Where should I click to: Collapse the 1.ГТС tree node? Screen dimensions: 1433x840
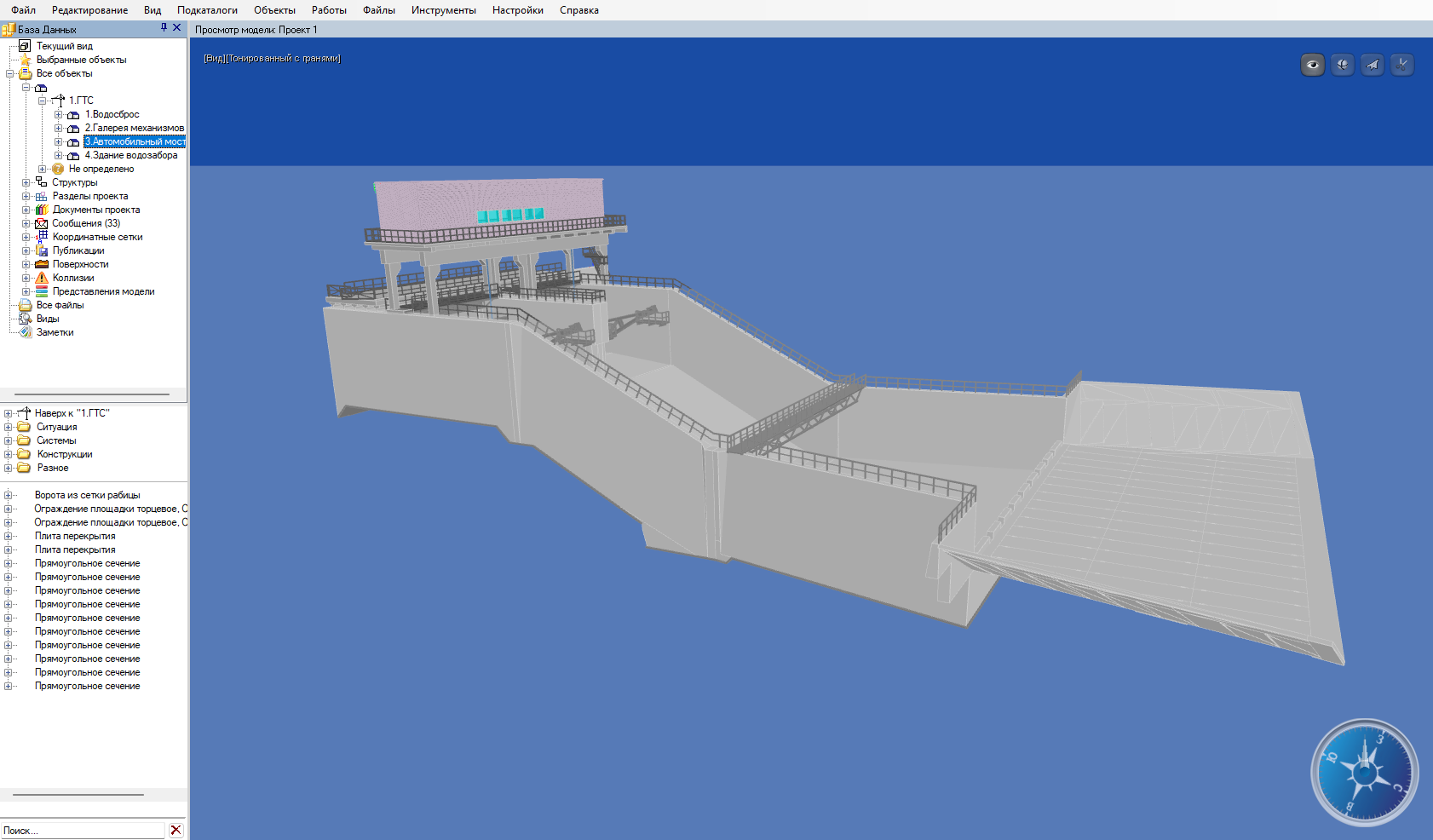click(42, 101)
